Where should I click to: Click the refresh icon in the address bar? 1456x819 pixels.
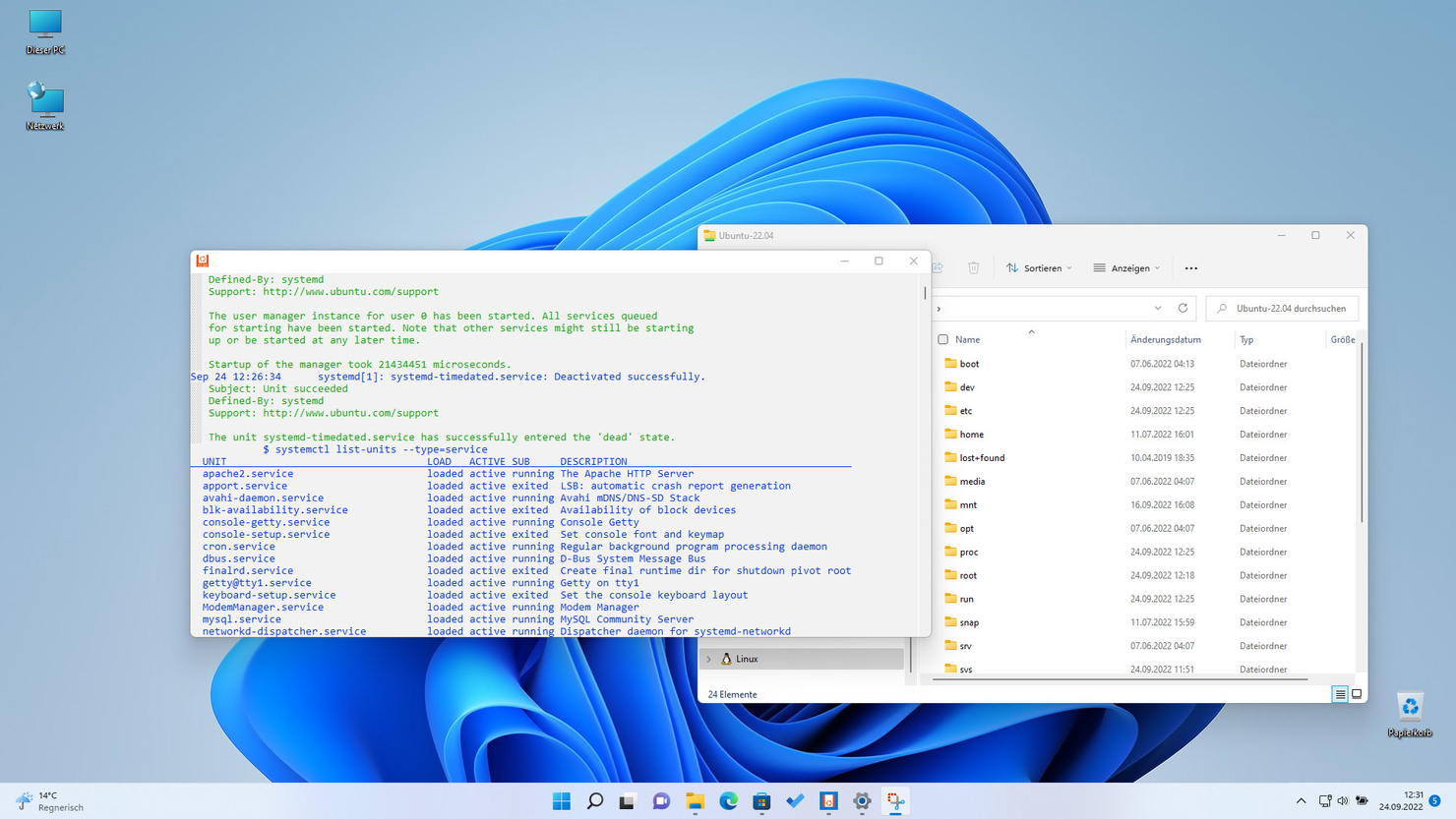click(x=1183, y=308)
